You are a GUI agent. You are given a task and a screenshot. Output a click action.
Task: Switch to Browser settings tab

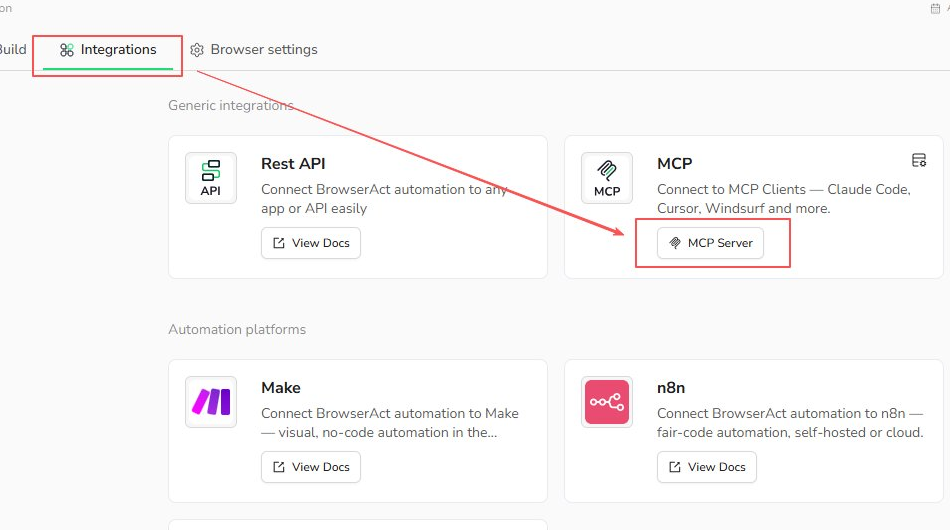[x=254, y=50]
